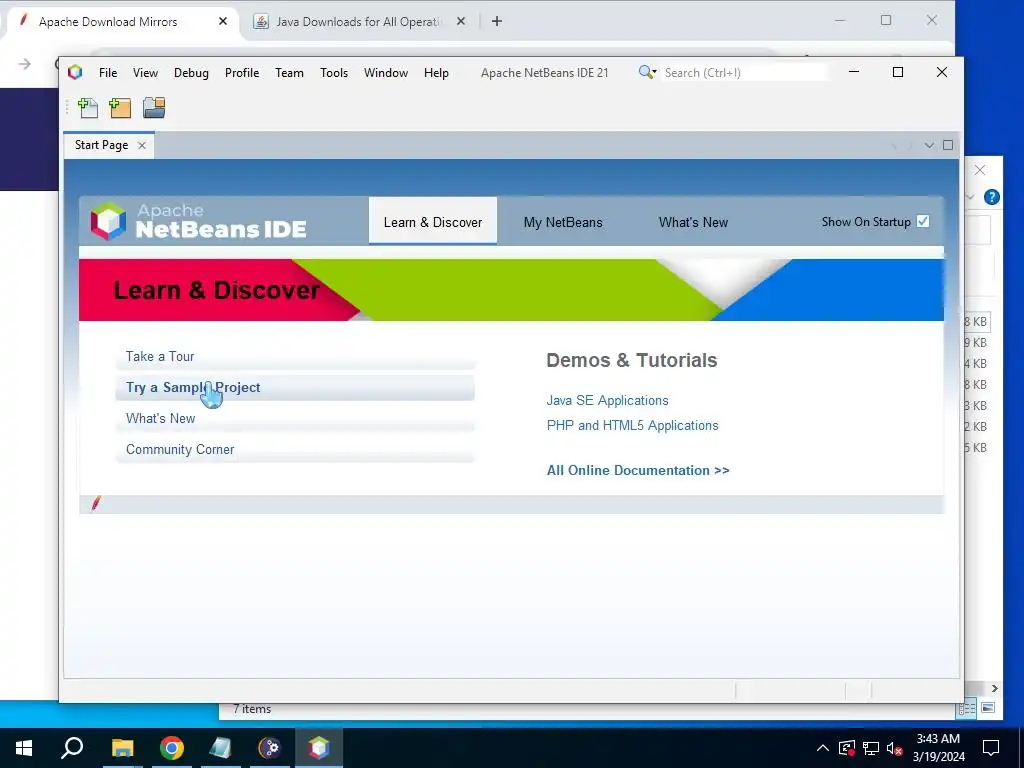Screen dimensions: 1024x768
Task: Click the Take a Tour link
Action: point(160,357)
